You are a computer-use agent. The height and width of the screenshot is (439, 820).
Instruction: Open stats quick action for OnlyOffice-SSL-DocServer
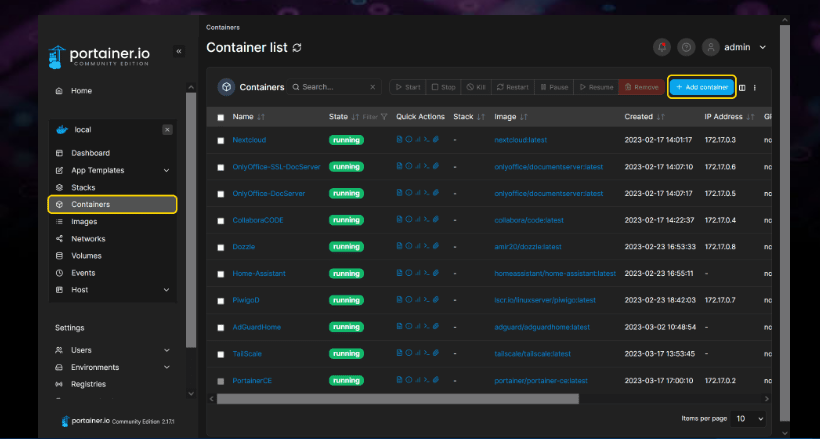pyautogui.click(x=417, y=166)
